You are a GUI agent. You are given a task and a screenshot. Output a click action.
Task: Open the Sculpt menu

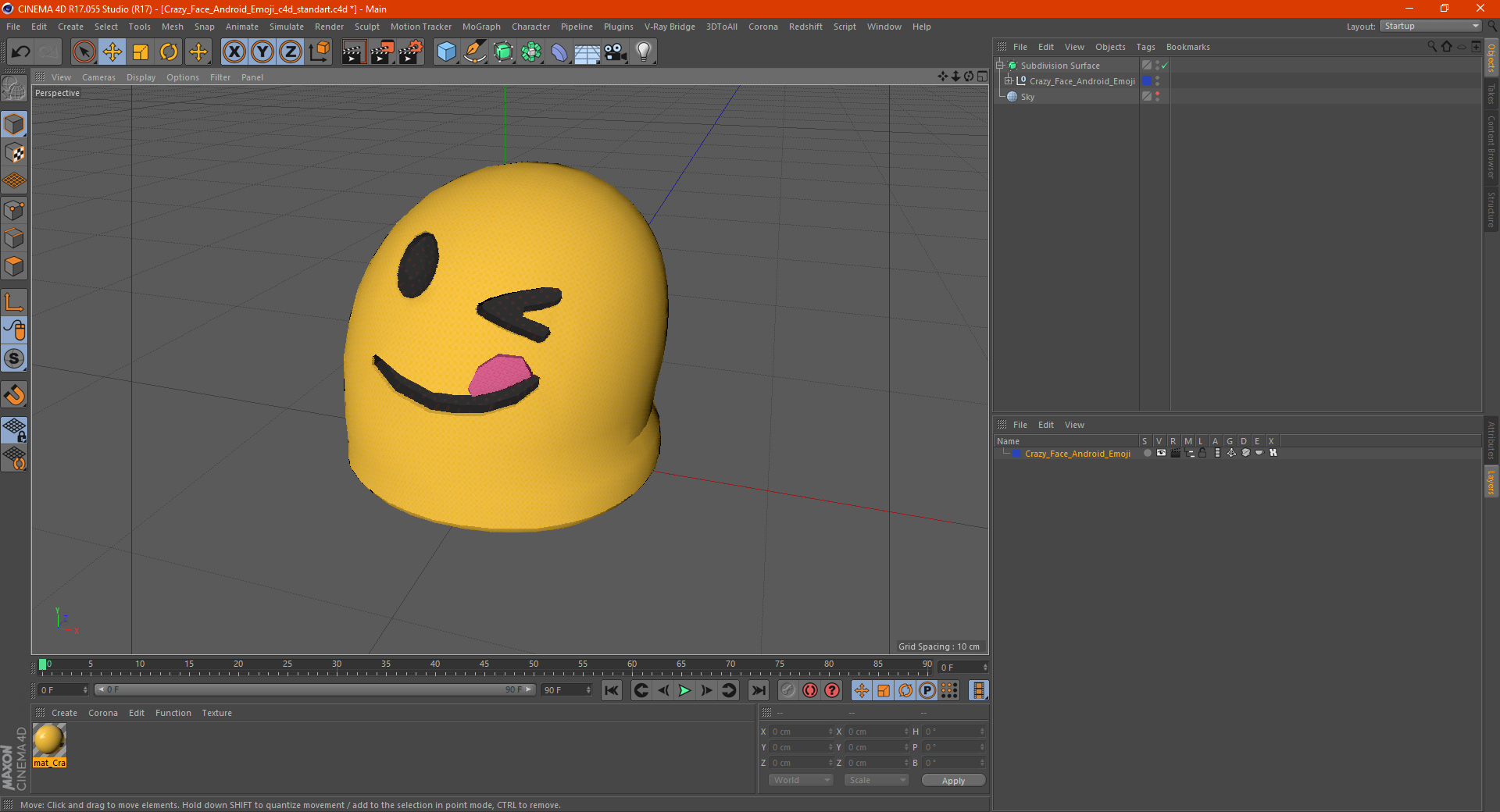click(x=366, y=27)
